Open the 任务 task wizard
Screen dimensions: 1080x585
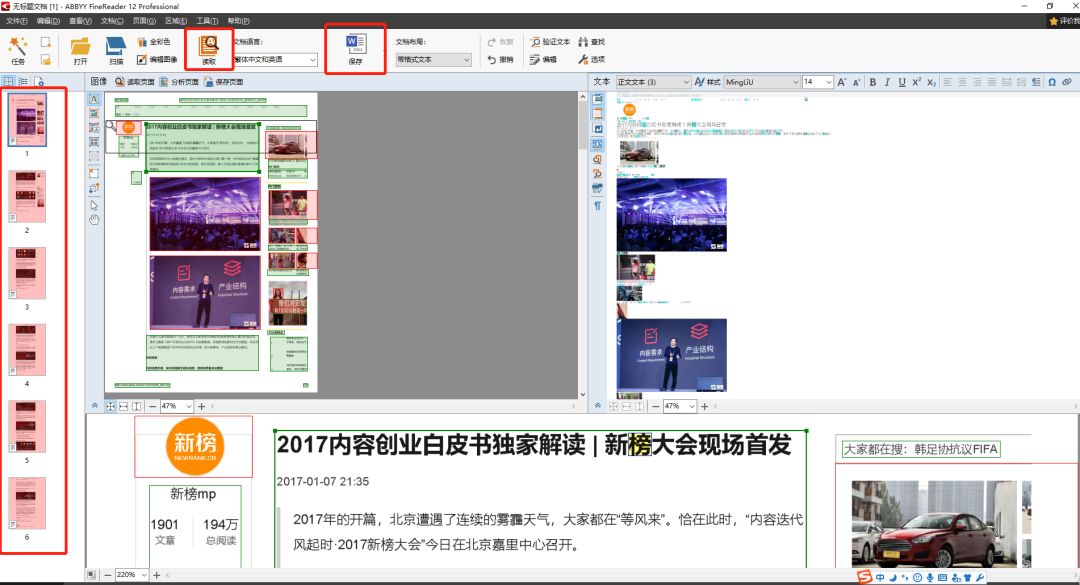pos(18,50)
